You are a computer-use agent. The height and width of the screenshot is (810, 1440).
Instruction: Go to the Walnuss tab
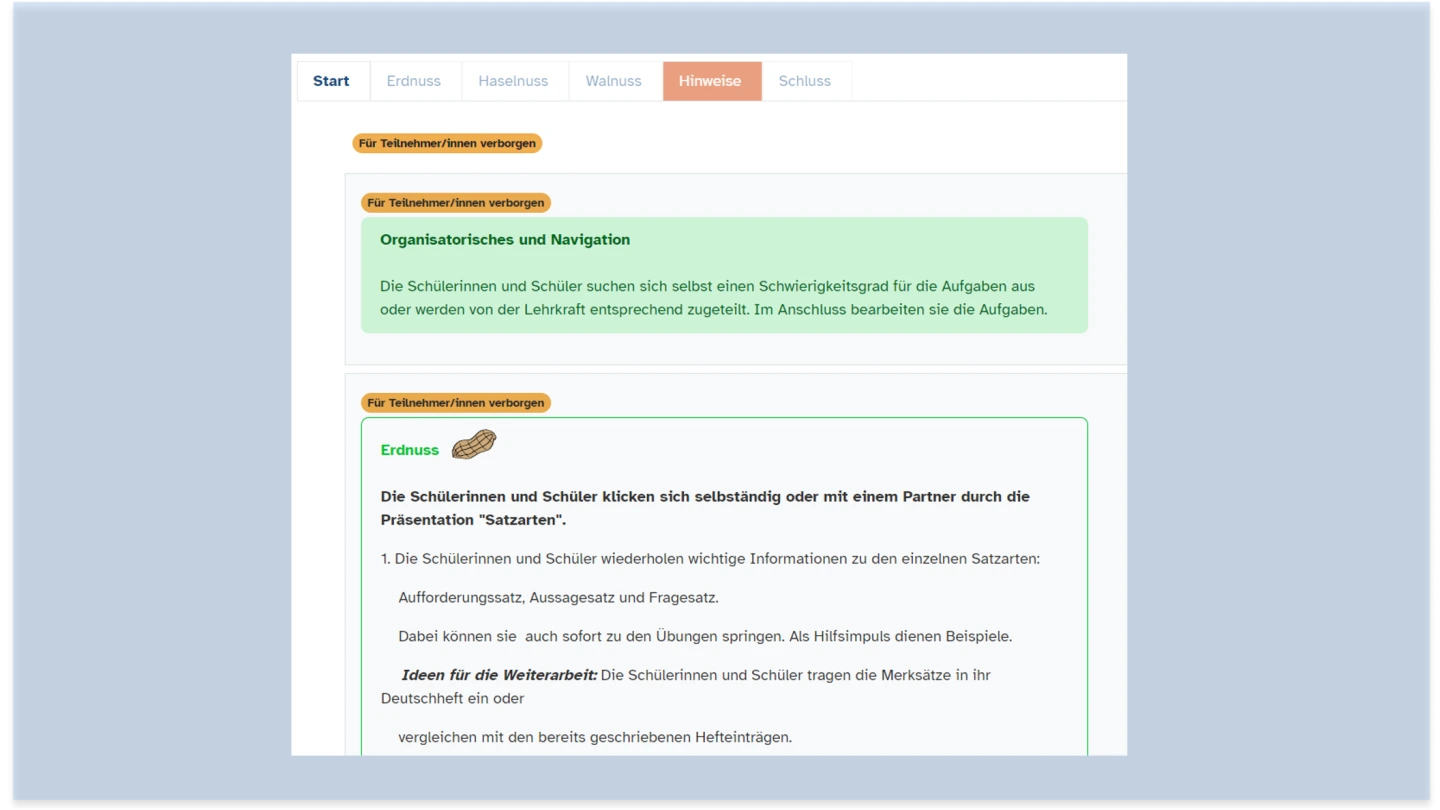[x=613, y=81]
